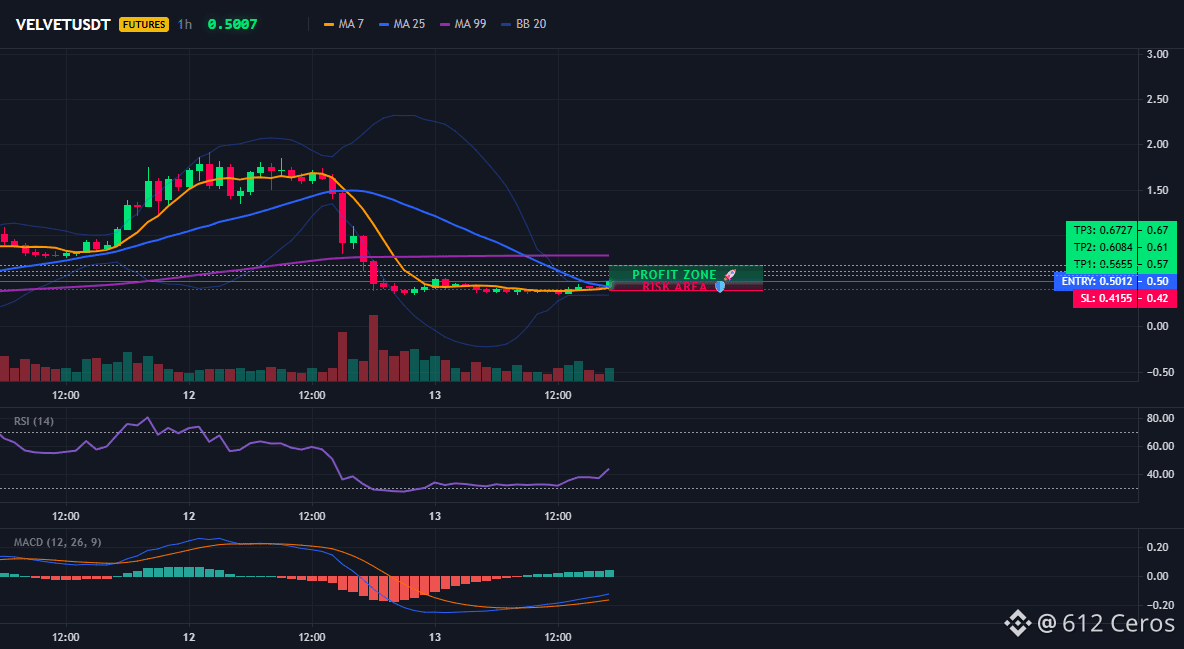Click the rocket icon in PROFIT ZONE
The image size is (1184, 649).
(x=729, y=275)
